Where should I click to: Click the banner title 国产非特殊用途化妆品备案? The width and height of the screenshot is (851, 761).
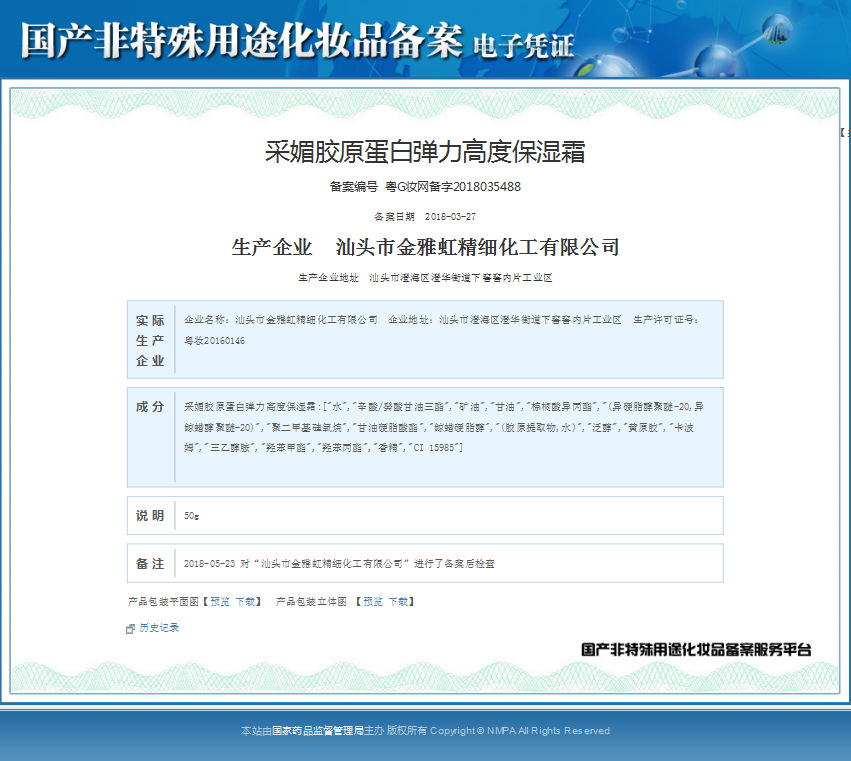coord(242,41)
